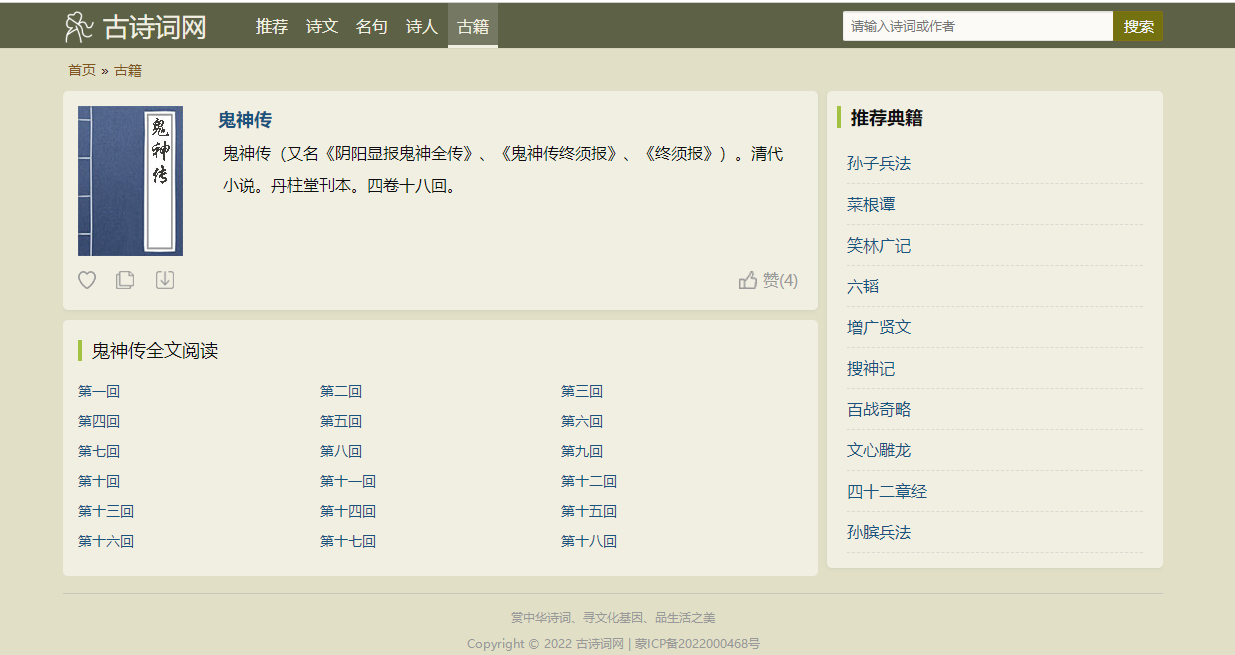Download 鬼神传 with the download icon

coord(165,280)
